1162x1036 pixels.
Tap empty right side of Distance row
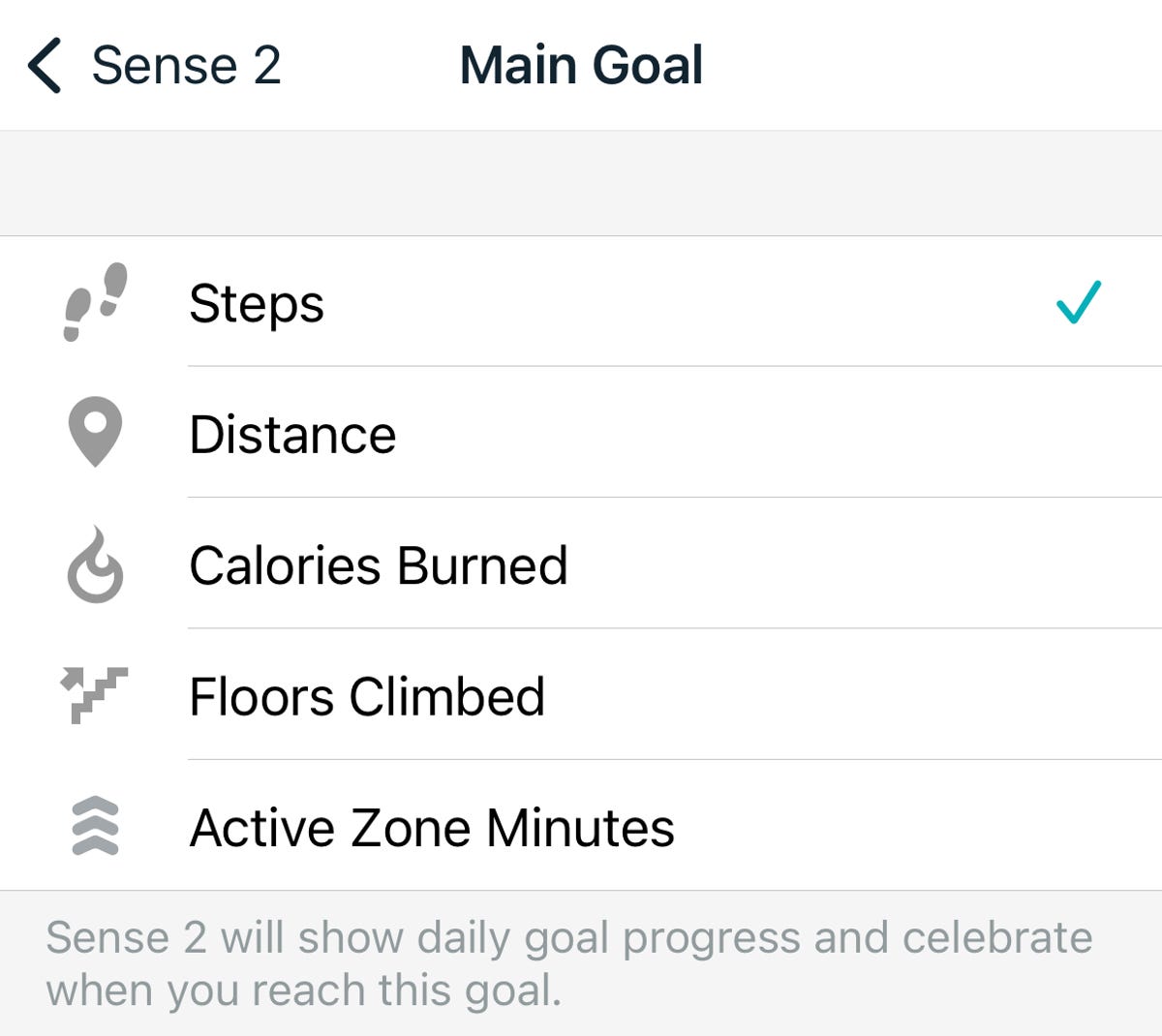(871, 434)
